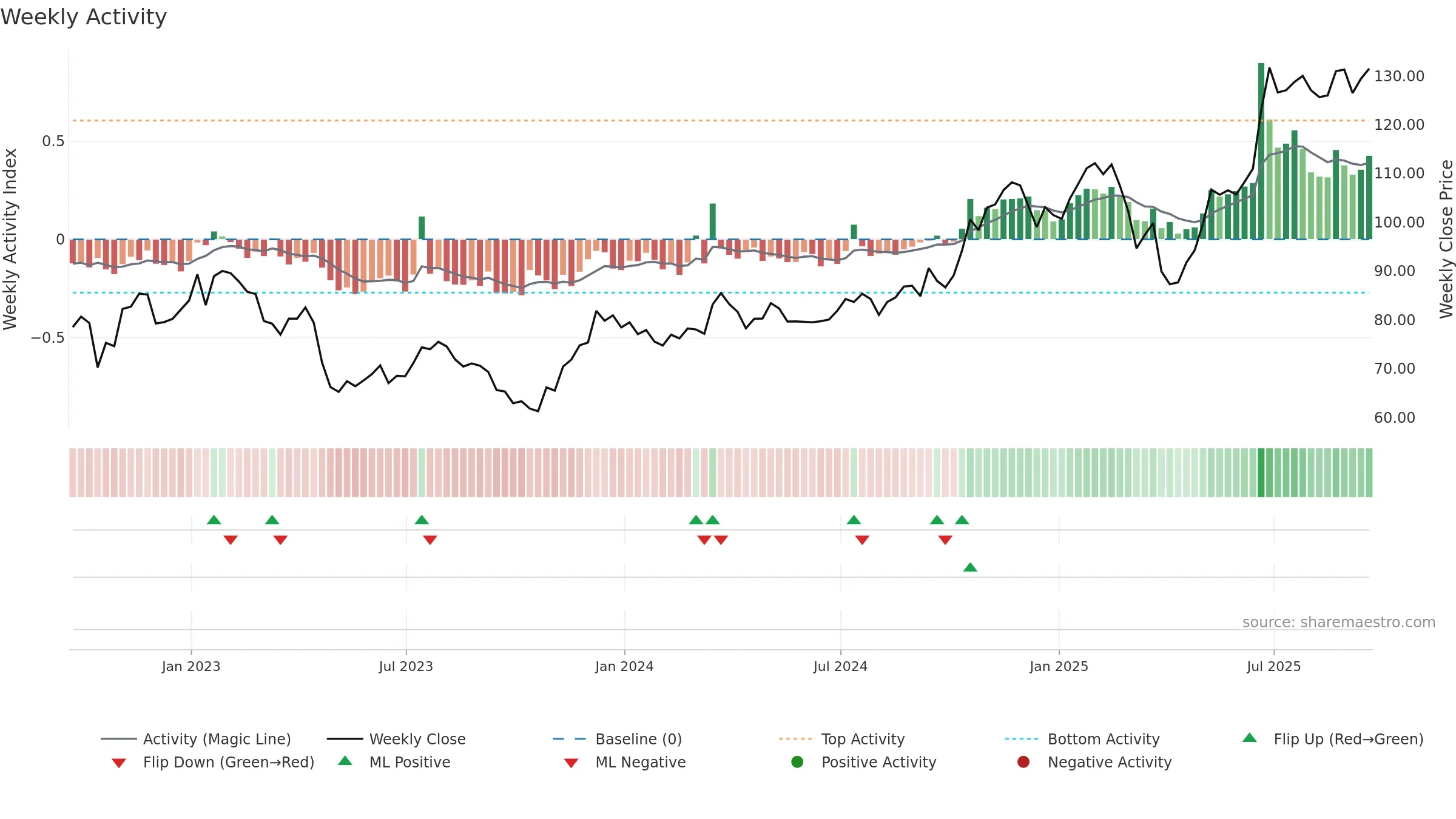Click the '60.00' price axis tick

1395,417
